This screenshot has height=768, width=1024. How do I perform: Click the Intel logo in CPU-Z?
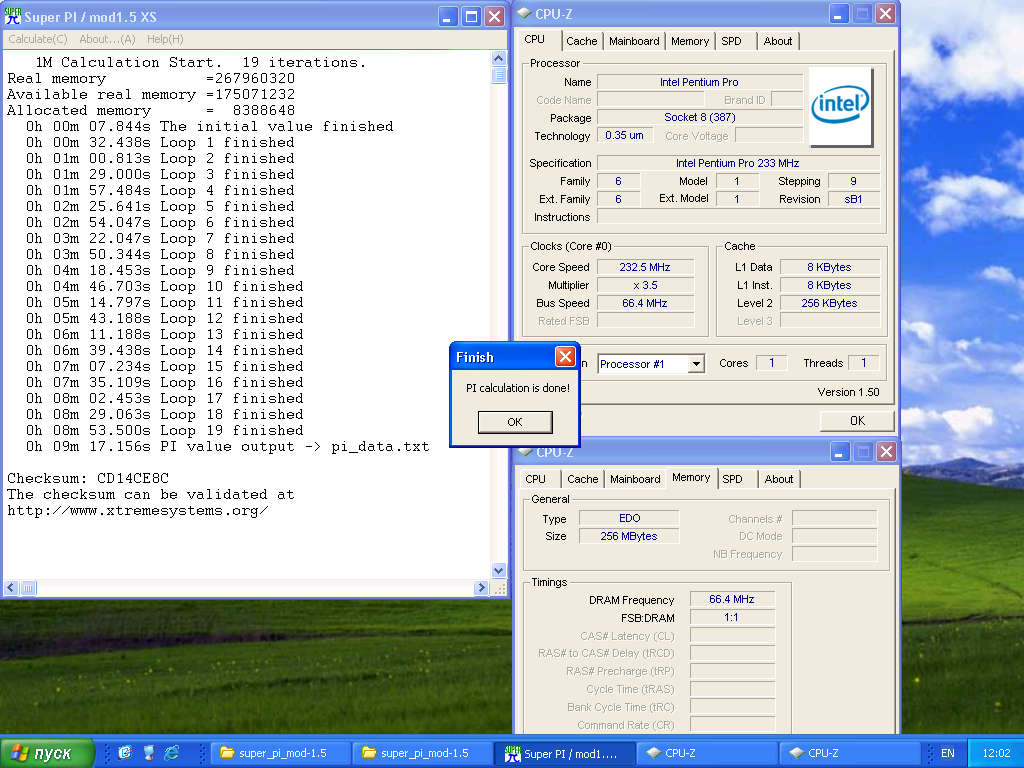click(840, 106)
